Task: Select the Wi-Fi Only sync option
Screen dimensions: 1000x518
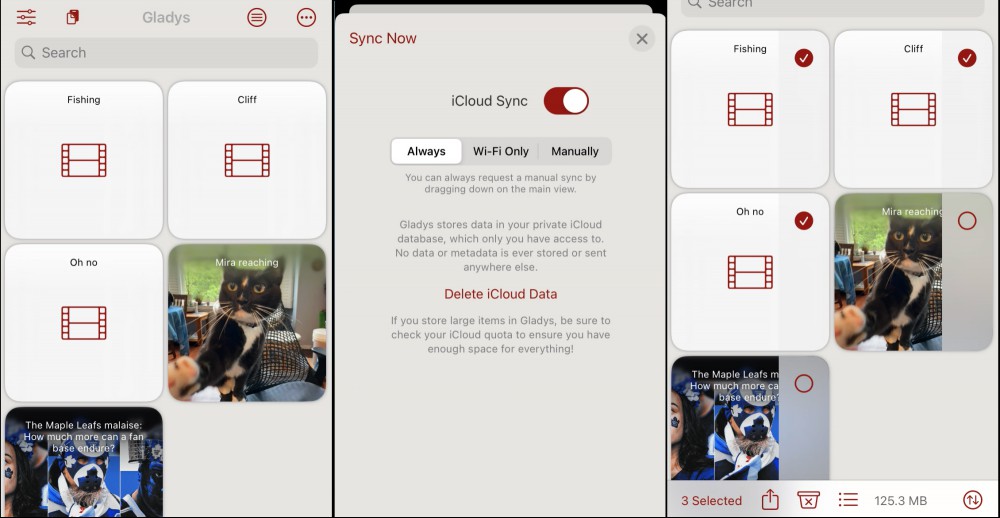Action: [x=501, y=151]
